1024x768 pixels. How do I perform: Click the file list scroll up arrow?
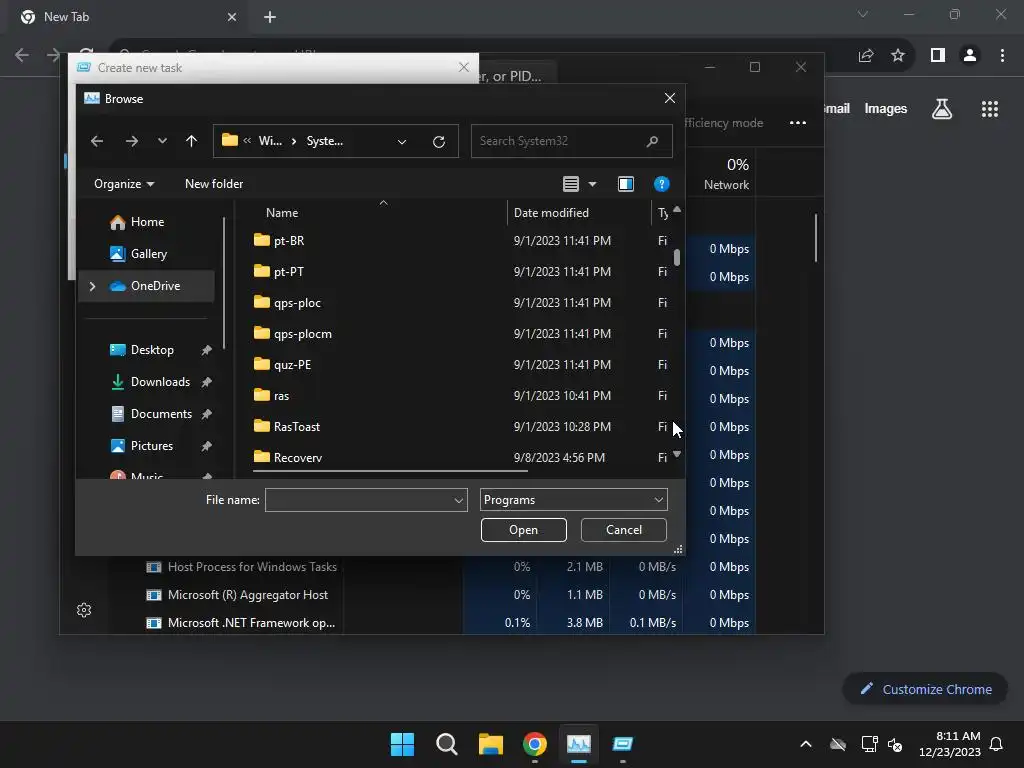[x=677, y=209]
